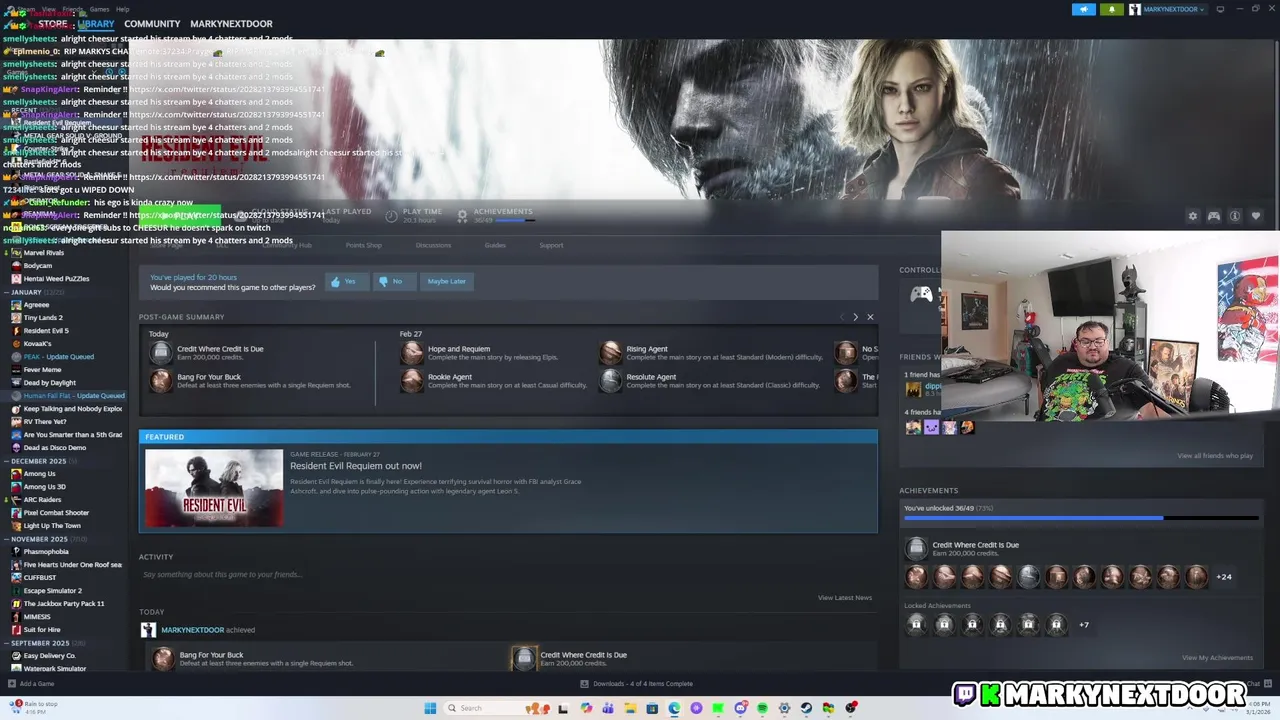Go to the STORE tab
1280x720 pixels.
[x=53, y=24]
